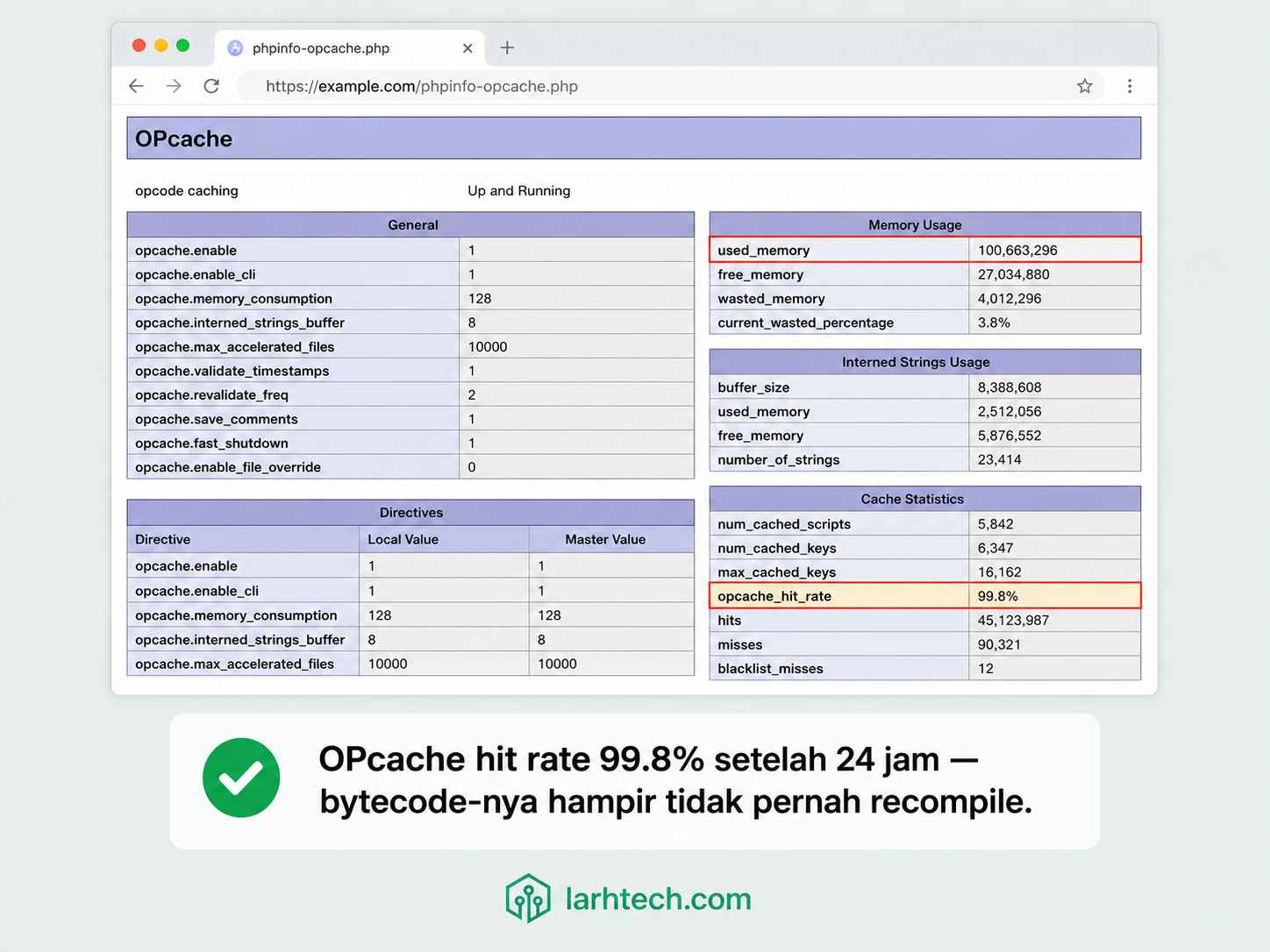1270x952 pixels.
Task: Click the tab favicon of phpinfo-opcache.php
Action: (x=235, y=48)
